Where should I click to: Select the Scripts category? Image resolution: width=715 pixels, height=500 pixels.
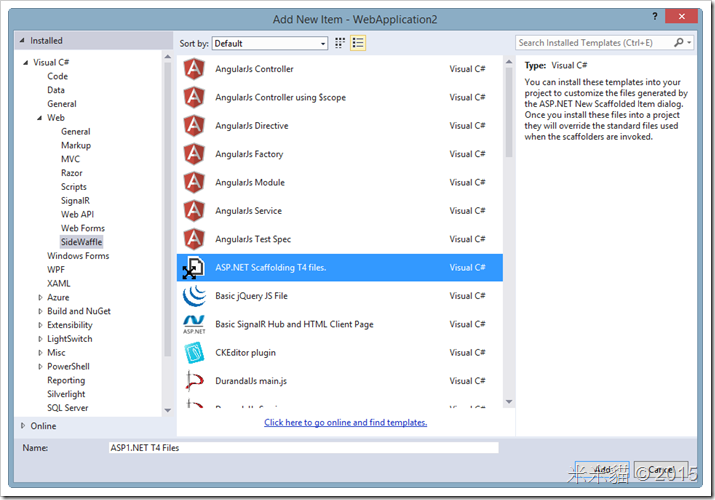pyautogui.click(x=74, y=187)
